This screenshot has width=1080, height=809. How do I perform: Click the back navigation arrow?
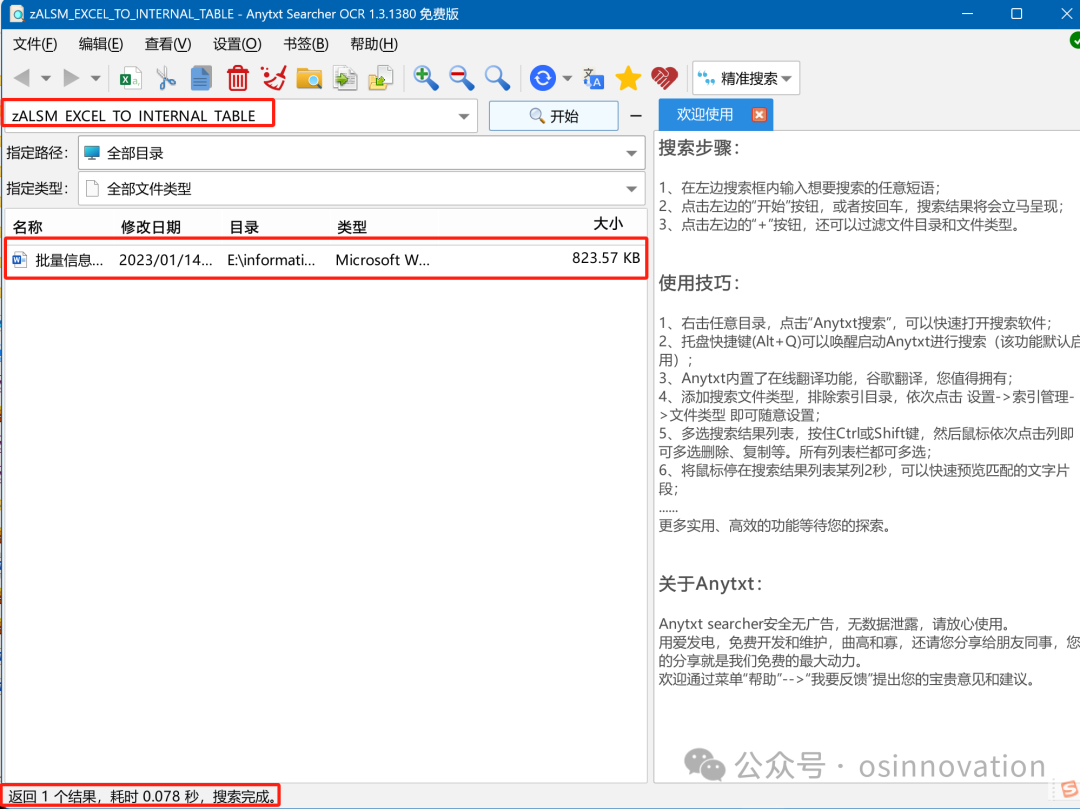point(21,78)
